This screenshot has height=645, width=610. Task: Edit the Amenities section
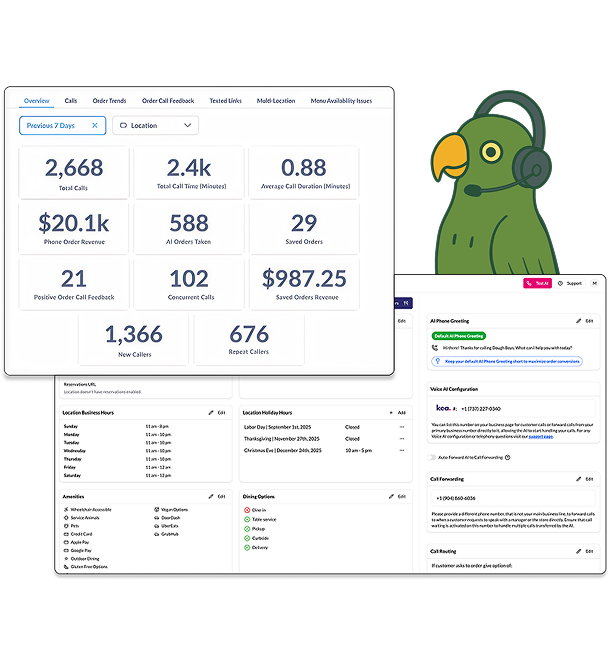217,496
